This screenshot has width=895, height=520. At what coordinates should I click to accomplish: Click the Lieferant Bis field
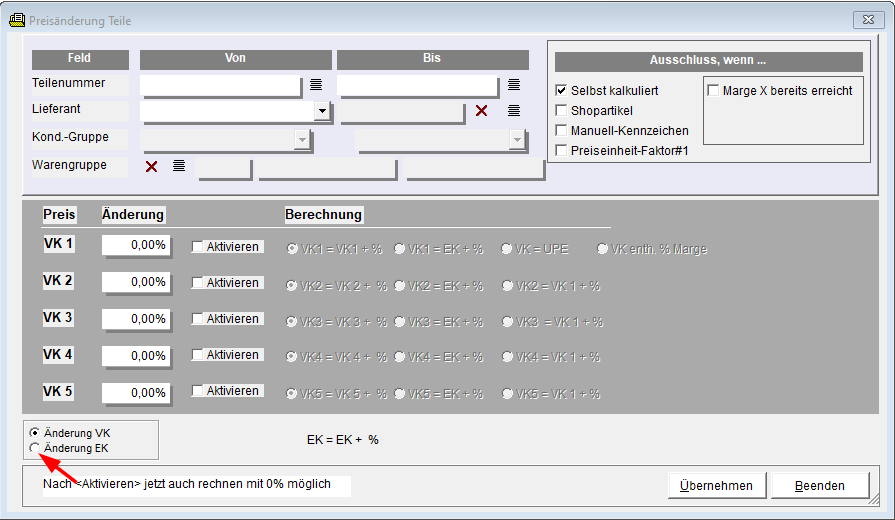pos(402,112)
